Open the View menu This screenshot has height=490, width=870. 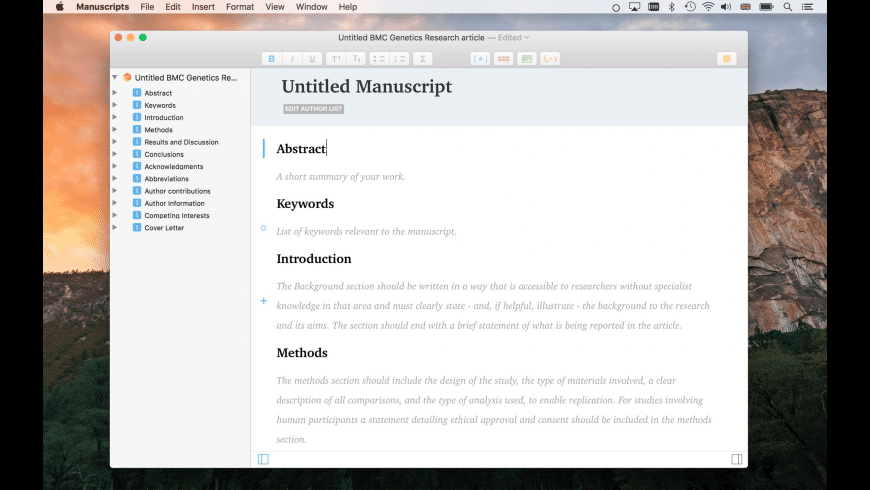coord(275,7)
